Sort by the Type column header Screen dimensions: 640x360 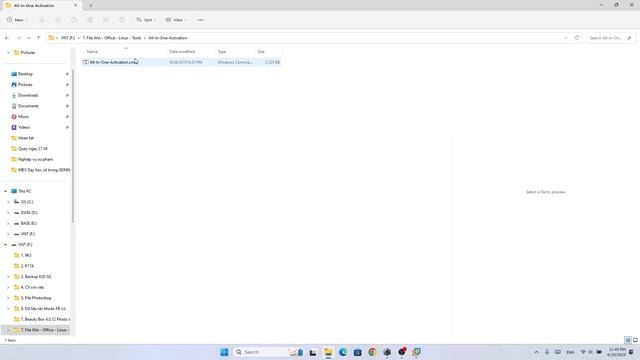[x=222, y=51]
